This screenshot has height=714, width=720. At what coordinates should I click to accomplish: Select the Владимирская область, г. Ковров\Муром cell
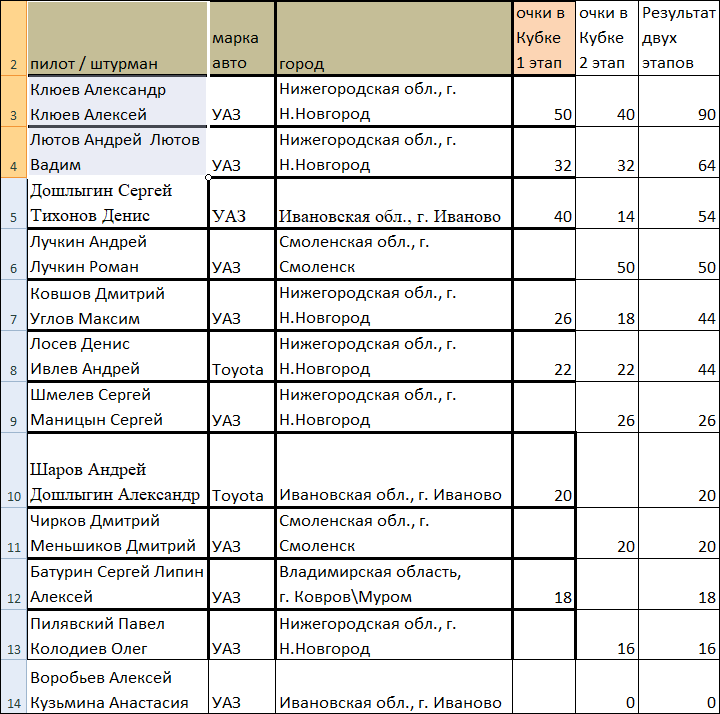[393, 584]
